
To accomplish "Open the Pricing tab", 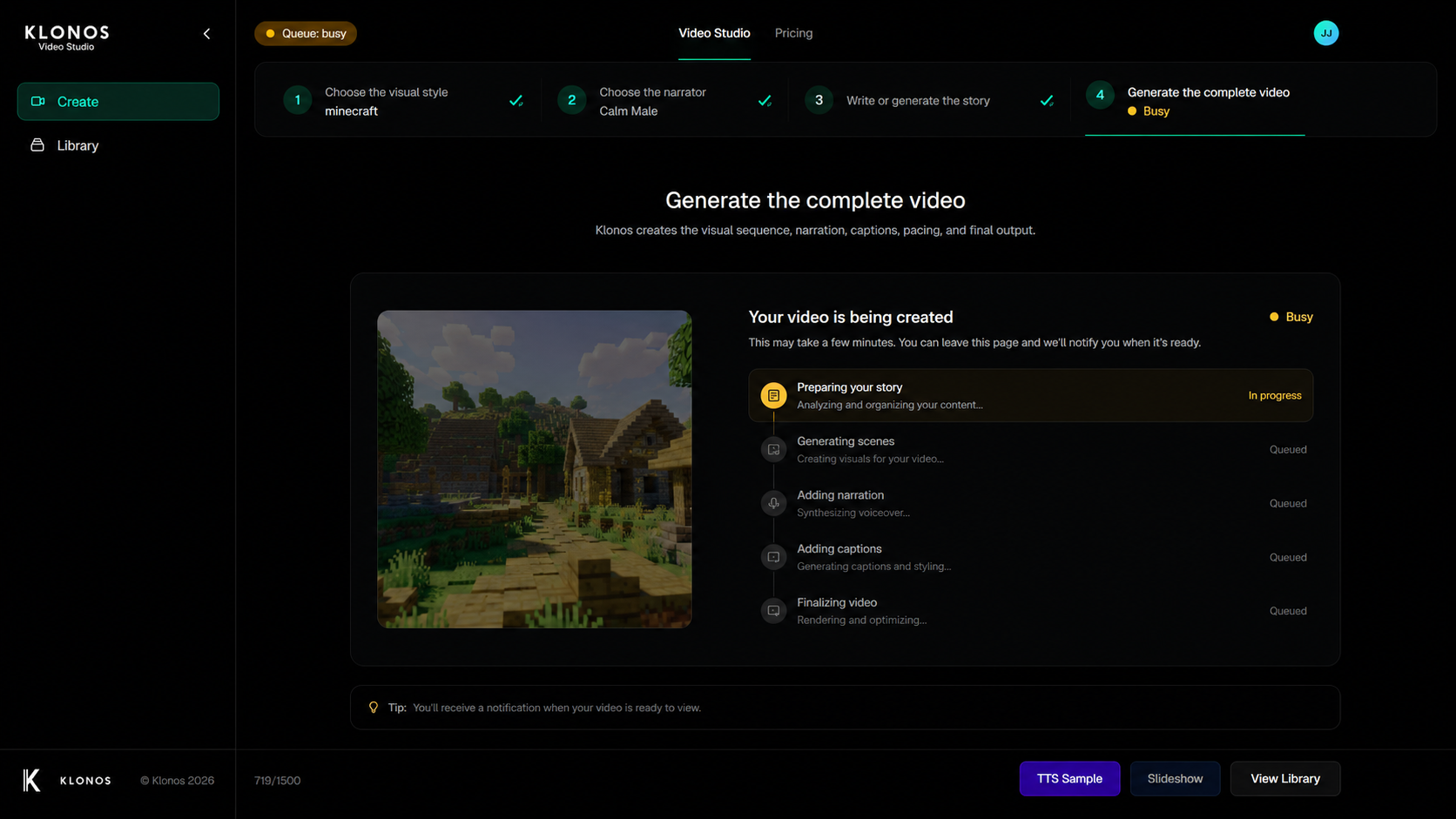I will pyautogui.click(x=793, y=33).
